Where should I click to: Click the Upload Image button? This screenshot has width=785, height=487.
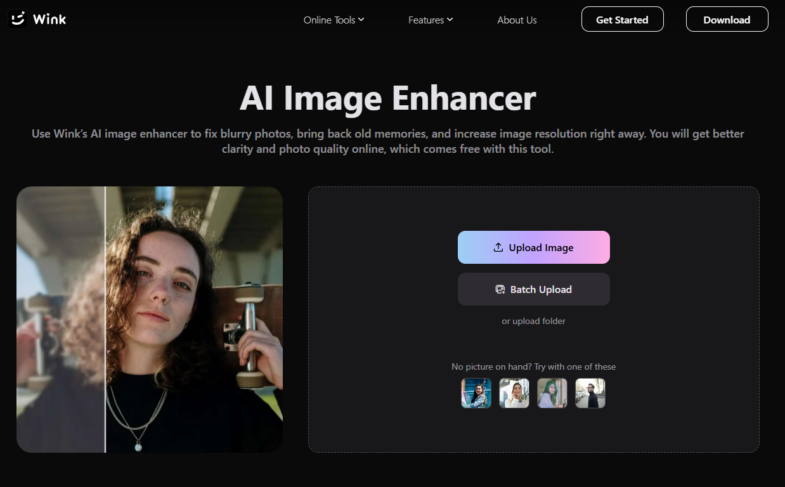coord(534,247)
